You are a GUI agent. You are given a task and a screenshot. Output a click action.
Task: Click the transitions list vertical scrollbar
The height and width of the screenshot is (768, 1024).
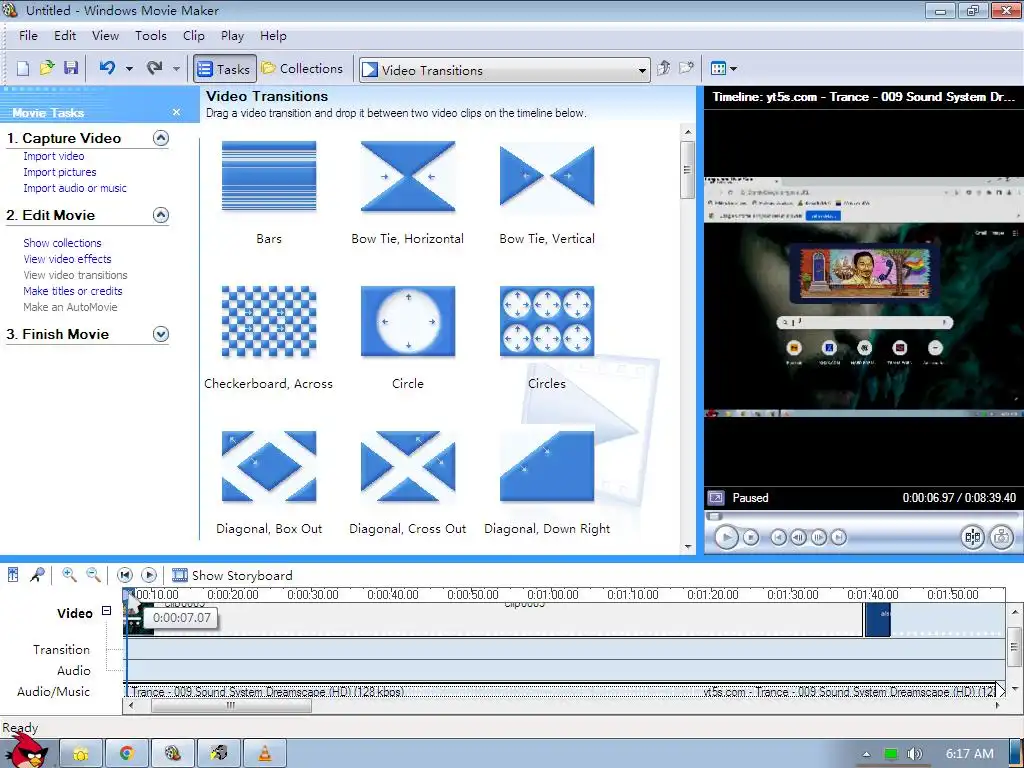688,339
